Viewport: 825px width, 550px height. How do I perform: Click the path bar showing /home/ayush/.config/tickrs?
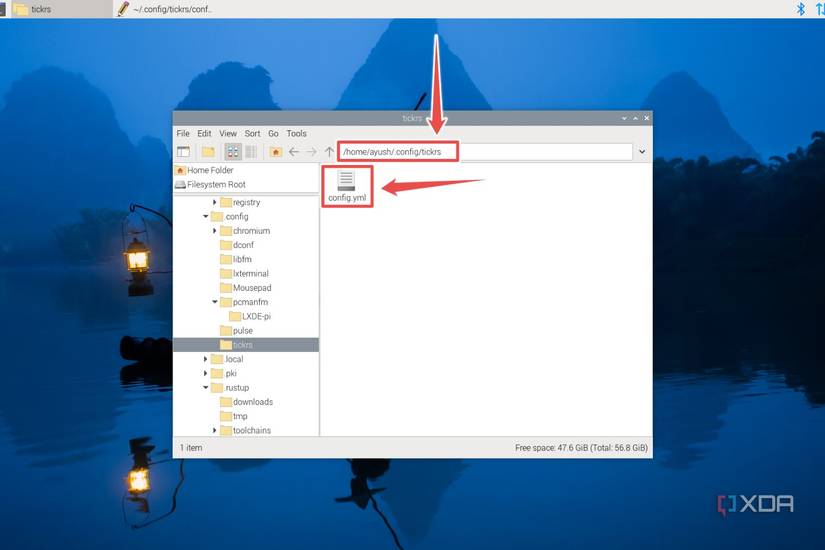(485, 152)
